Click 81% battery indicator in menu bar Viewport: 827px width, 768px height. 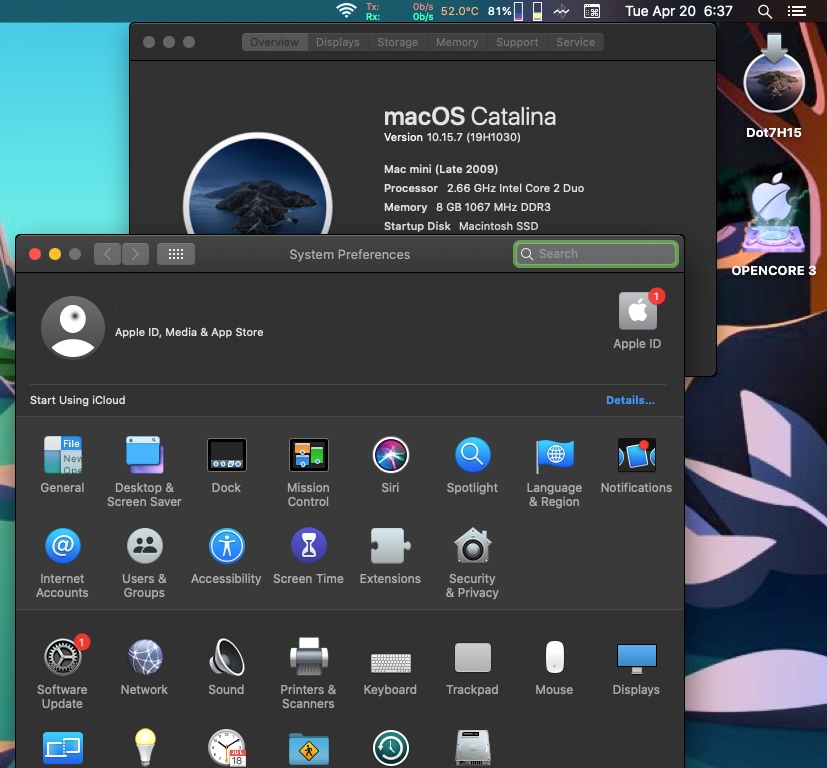click(505, 11)
